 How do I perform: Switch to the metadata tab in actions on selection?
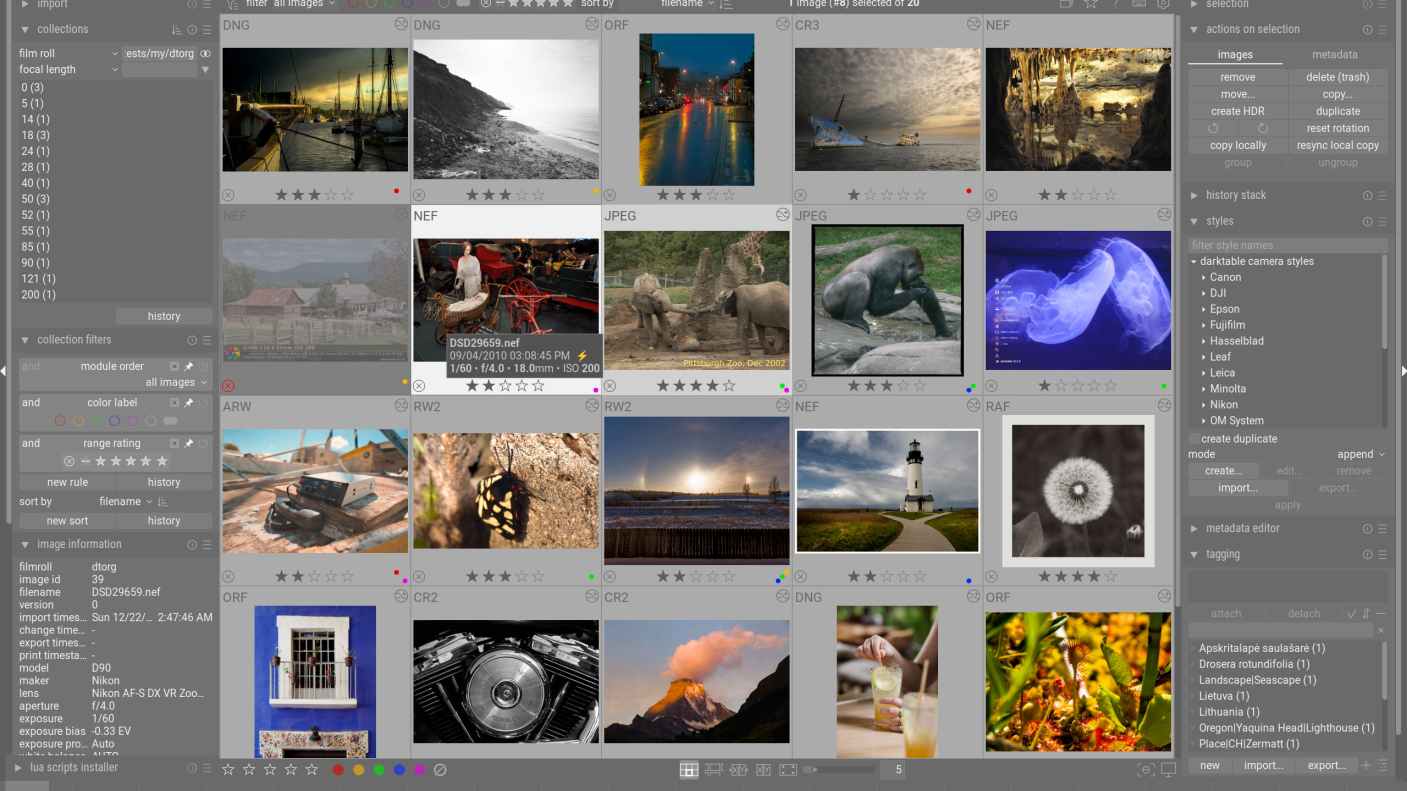tap(1335, 54)
